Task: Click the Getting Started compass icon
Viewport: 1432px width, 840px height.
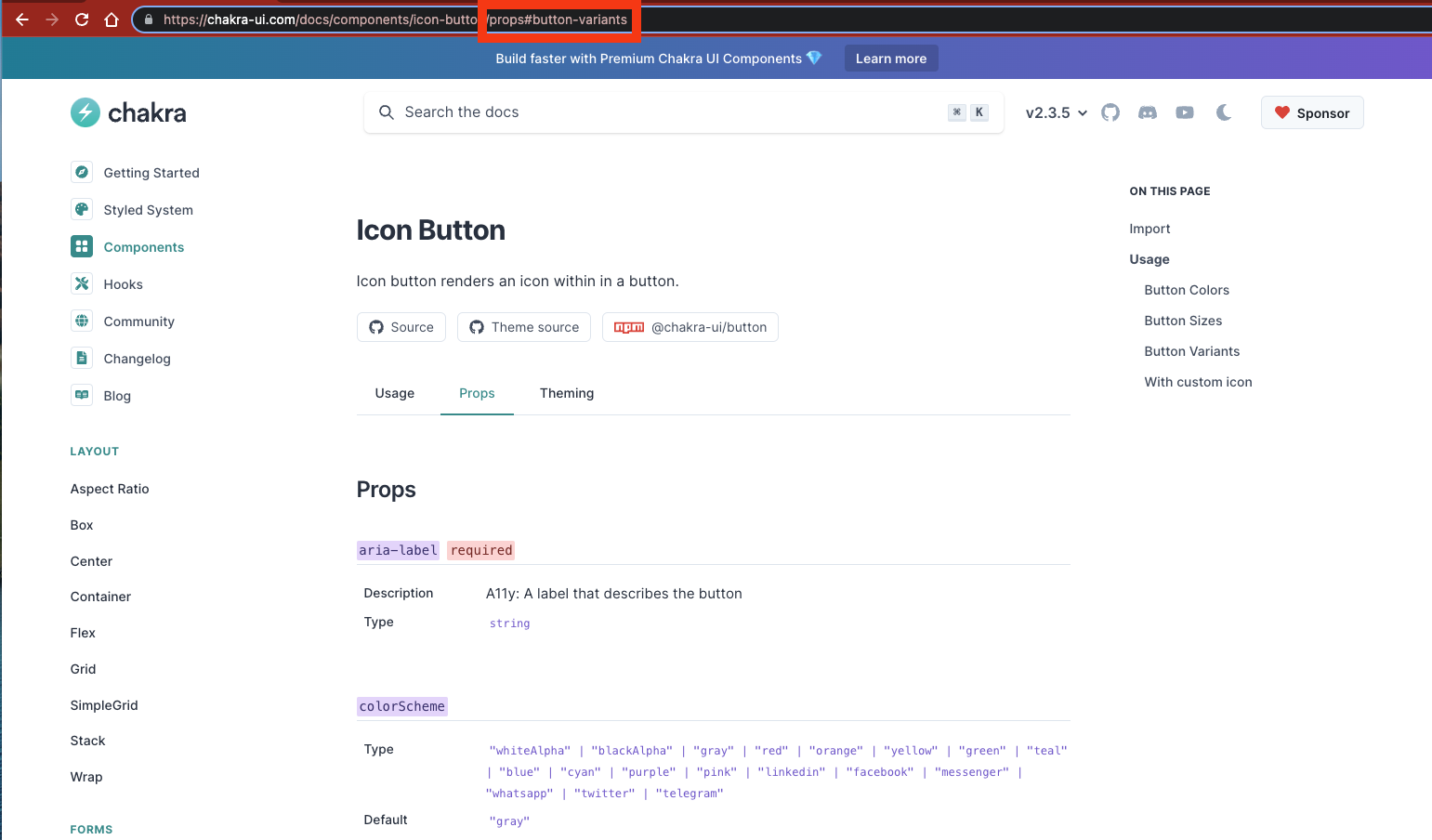Action: pos(82,172)
